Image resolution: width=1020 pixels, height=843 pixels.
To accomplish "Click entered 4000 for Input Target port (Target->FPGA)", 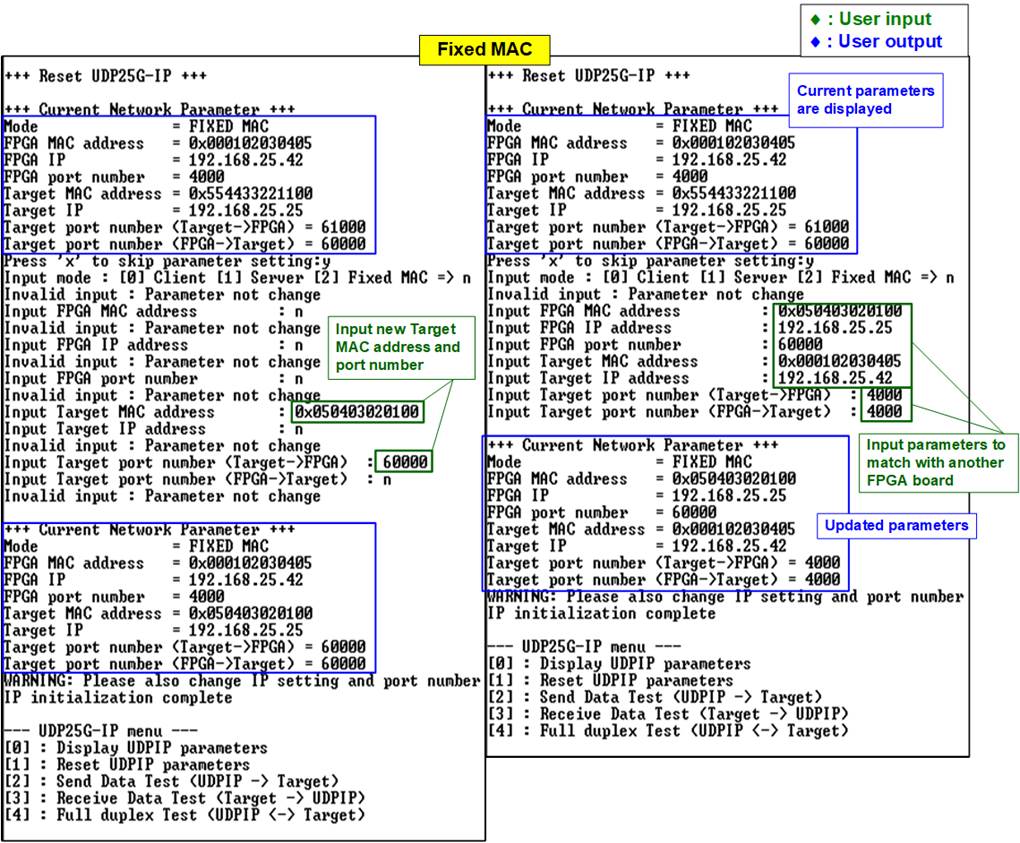I will 885,395.
